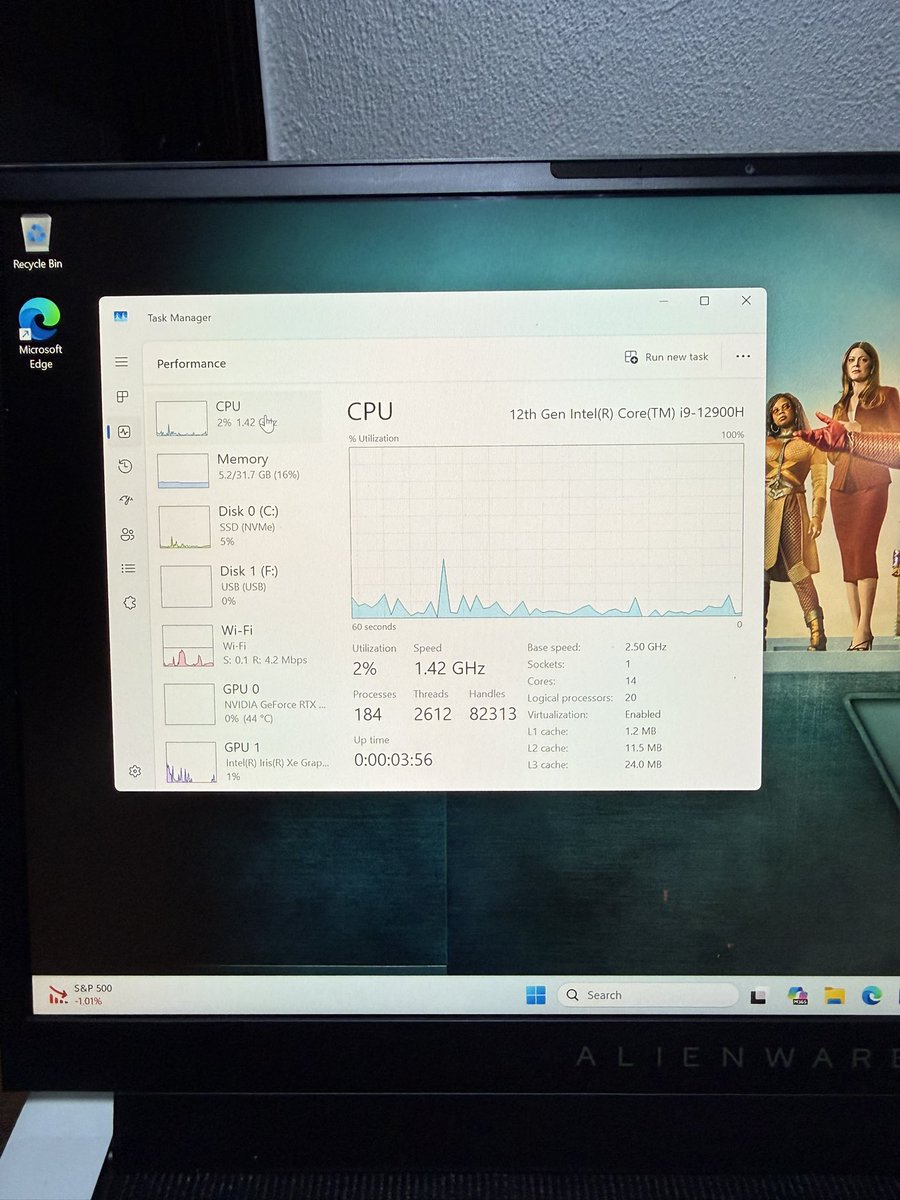This screenshot has width=900, height=1200.
Task: Open Task Manager Settings gear icon
Action: click(x=135, y=771)
